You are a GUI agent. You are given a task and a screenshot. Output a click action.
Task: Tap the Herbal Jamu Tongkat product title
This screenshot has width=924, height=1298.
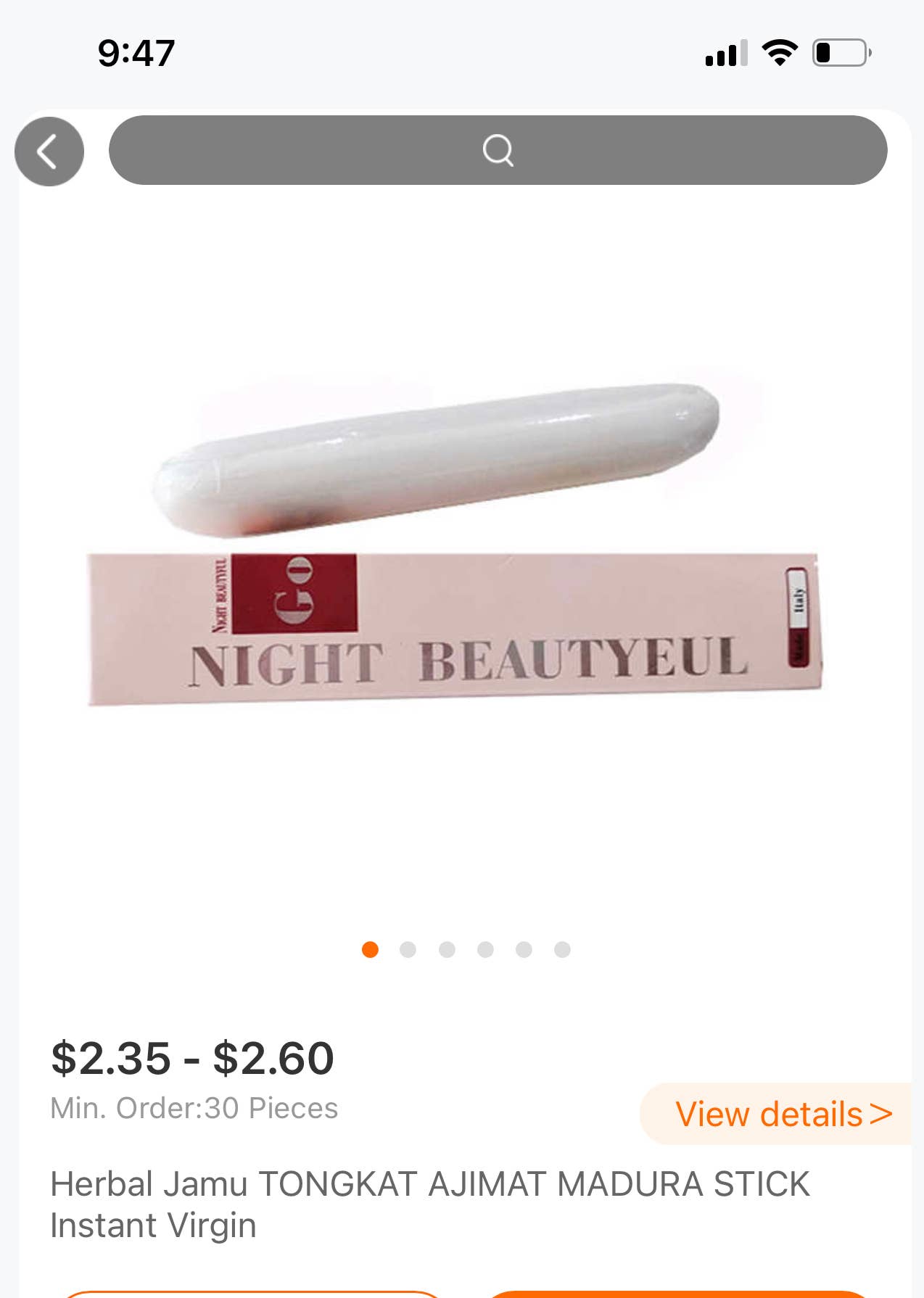429,1204
